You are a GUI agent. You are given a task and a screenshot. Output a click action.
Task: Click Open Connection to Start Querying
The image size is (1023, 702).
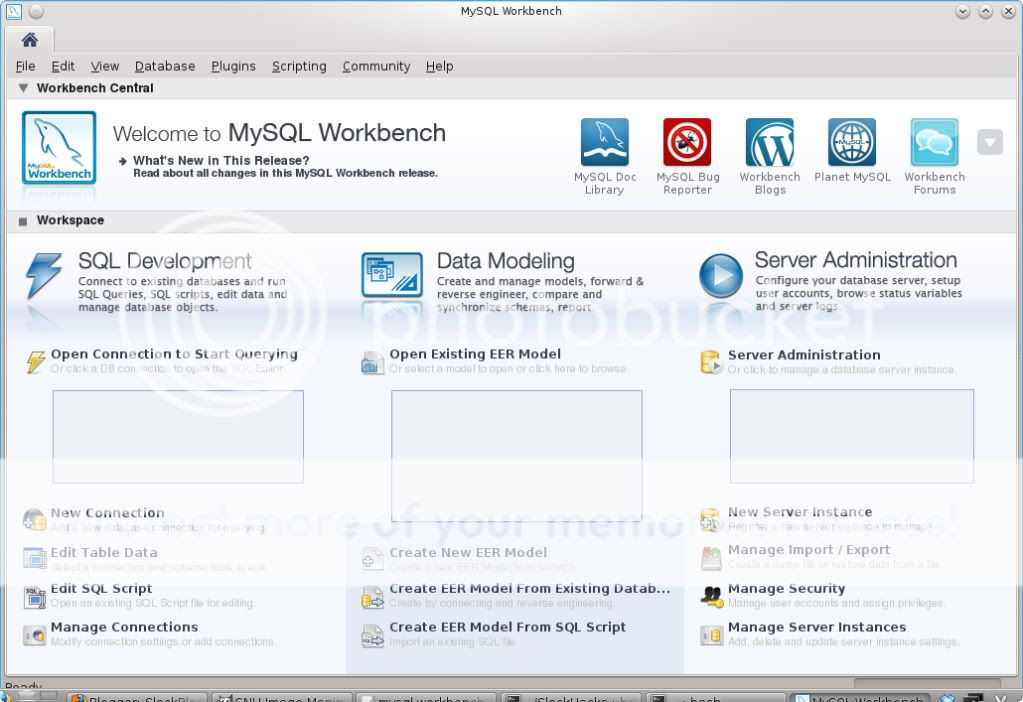pyautogui.click(x=174, y=354)
